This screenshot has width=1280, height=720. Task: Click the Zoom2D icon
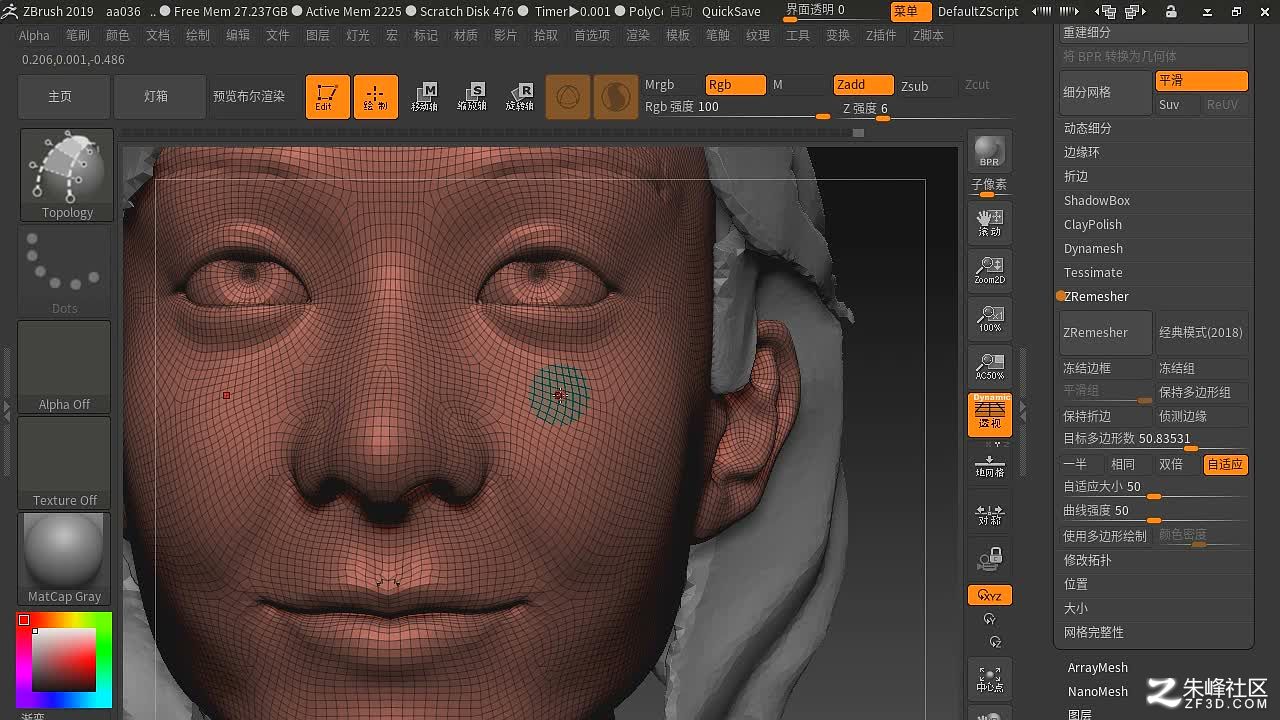[990, 270]
